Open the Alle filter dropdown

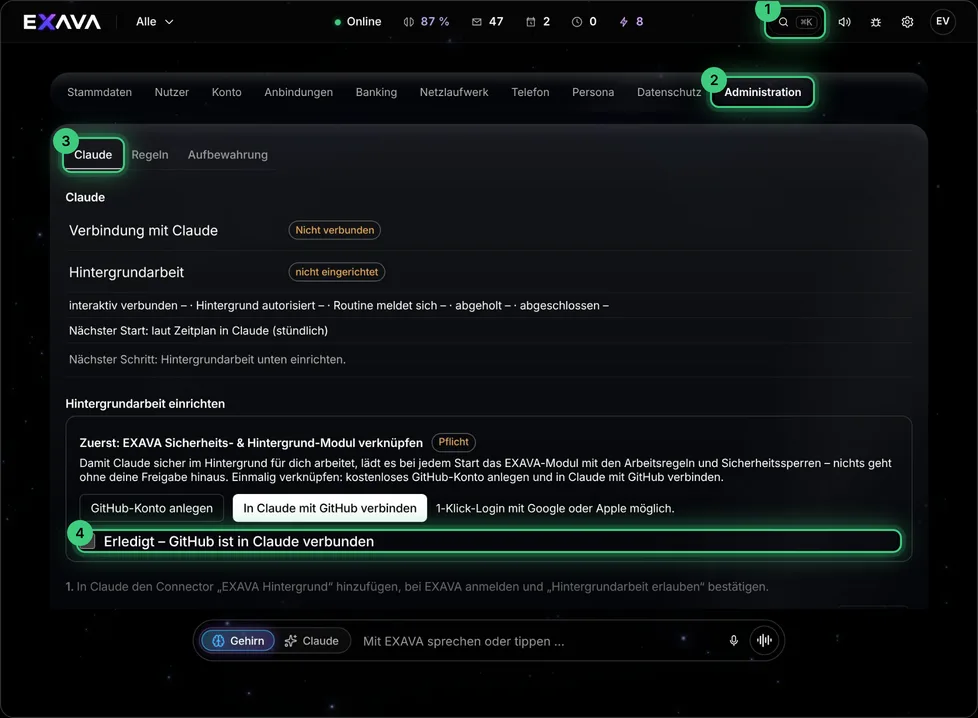[x=155, y=22]
